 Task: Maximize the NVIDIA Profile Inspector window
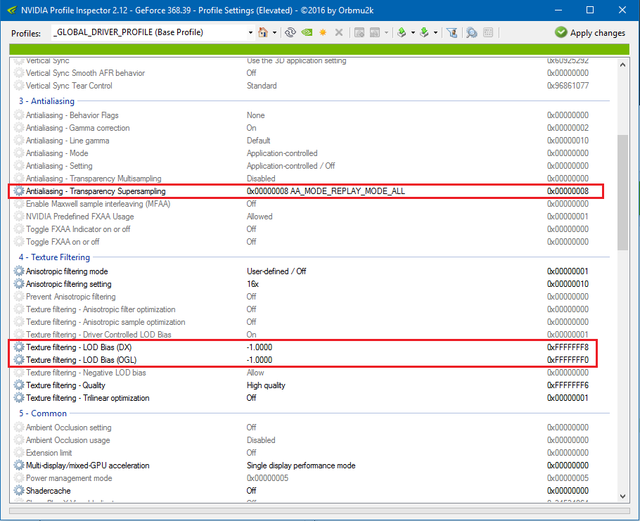coord(590,10)
